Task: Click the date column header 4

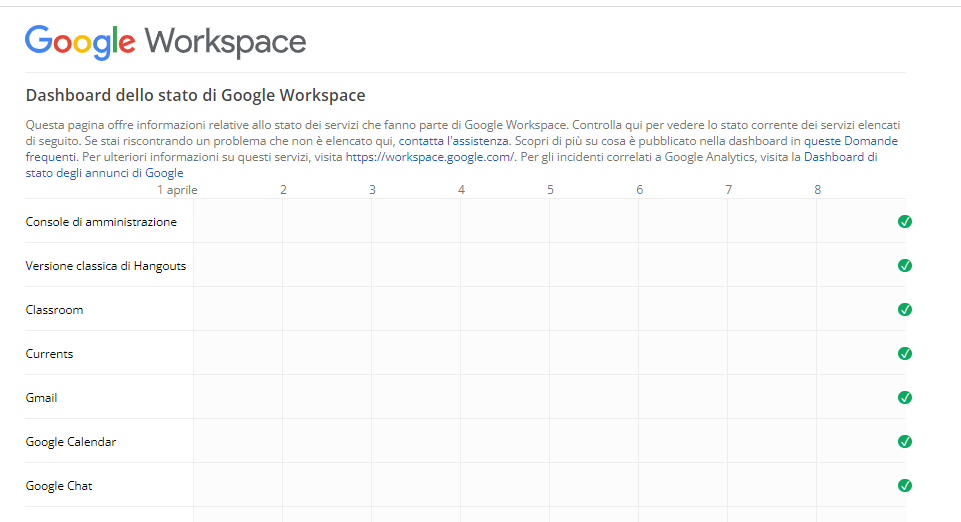Action: coord(462,190)
